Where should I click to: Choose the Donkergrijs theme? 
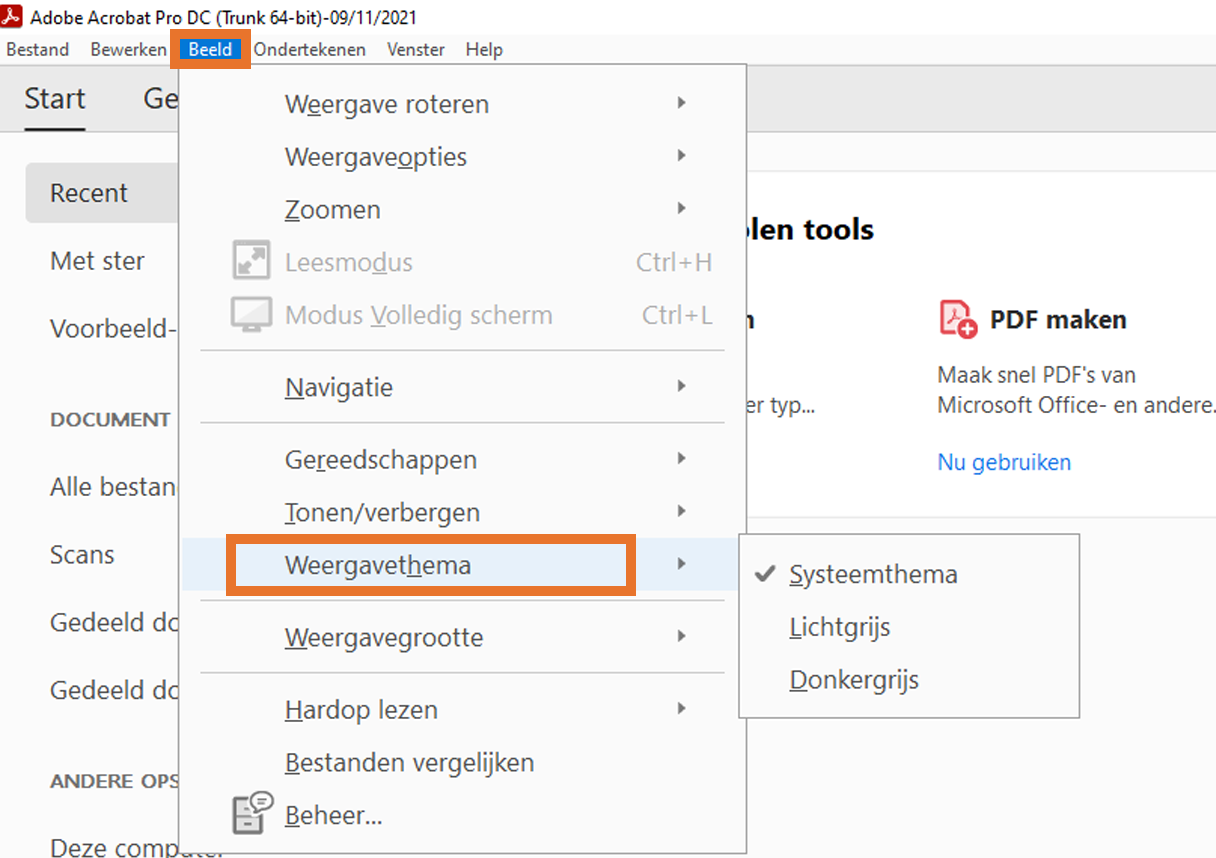853,681
